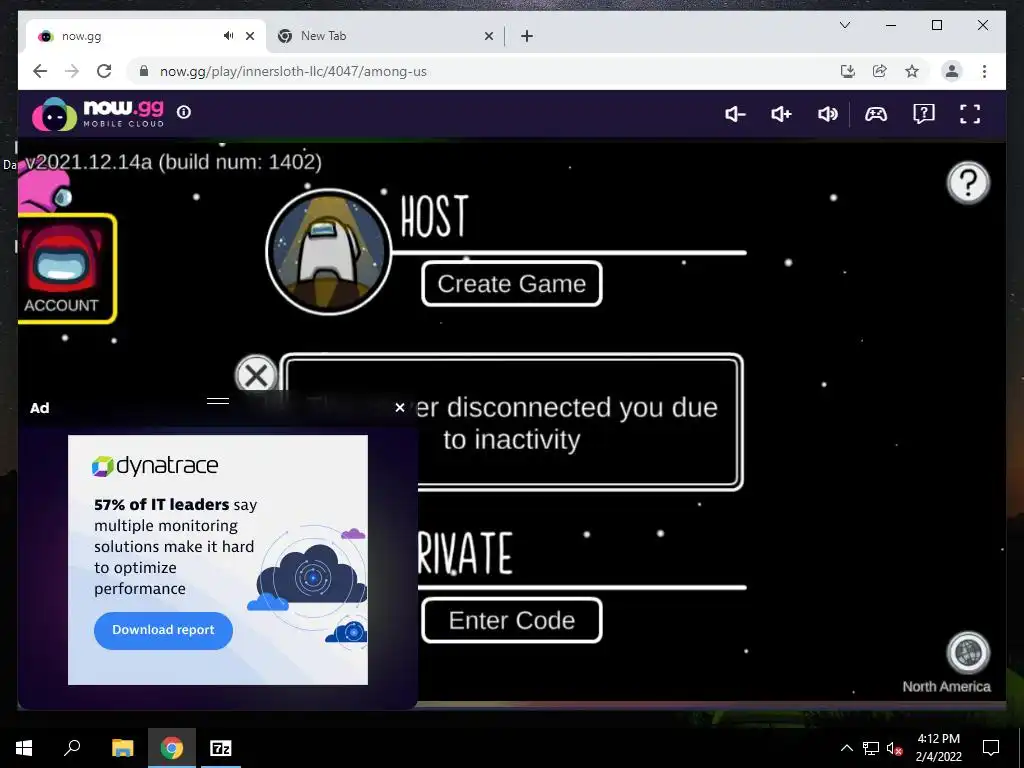Click the Host crewmate ship avatar
Image resolution: width=1024 pixels, height=768 pixels.
[328, 252]
